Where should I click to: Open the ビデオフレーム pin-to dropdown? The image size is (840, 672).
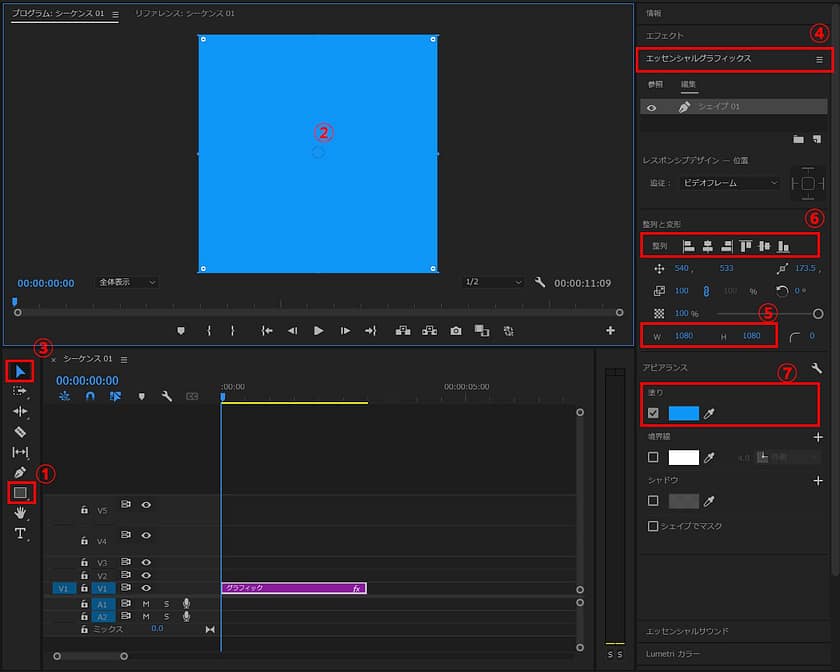[729, 183]
